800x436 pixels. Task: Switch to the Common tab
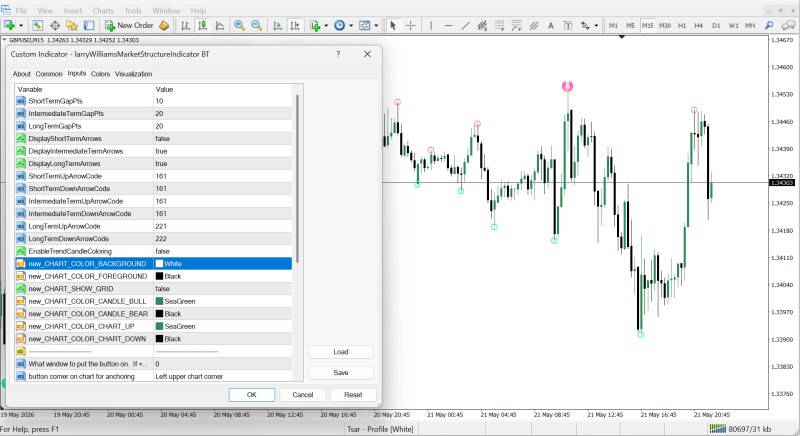[x=49, y=74]
